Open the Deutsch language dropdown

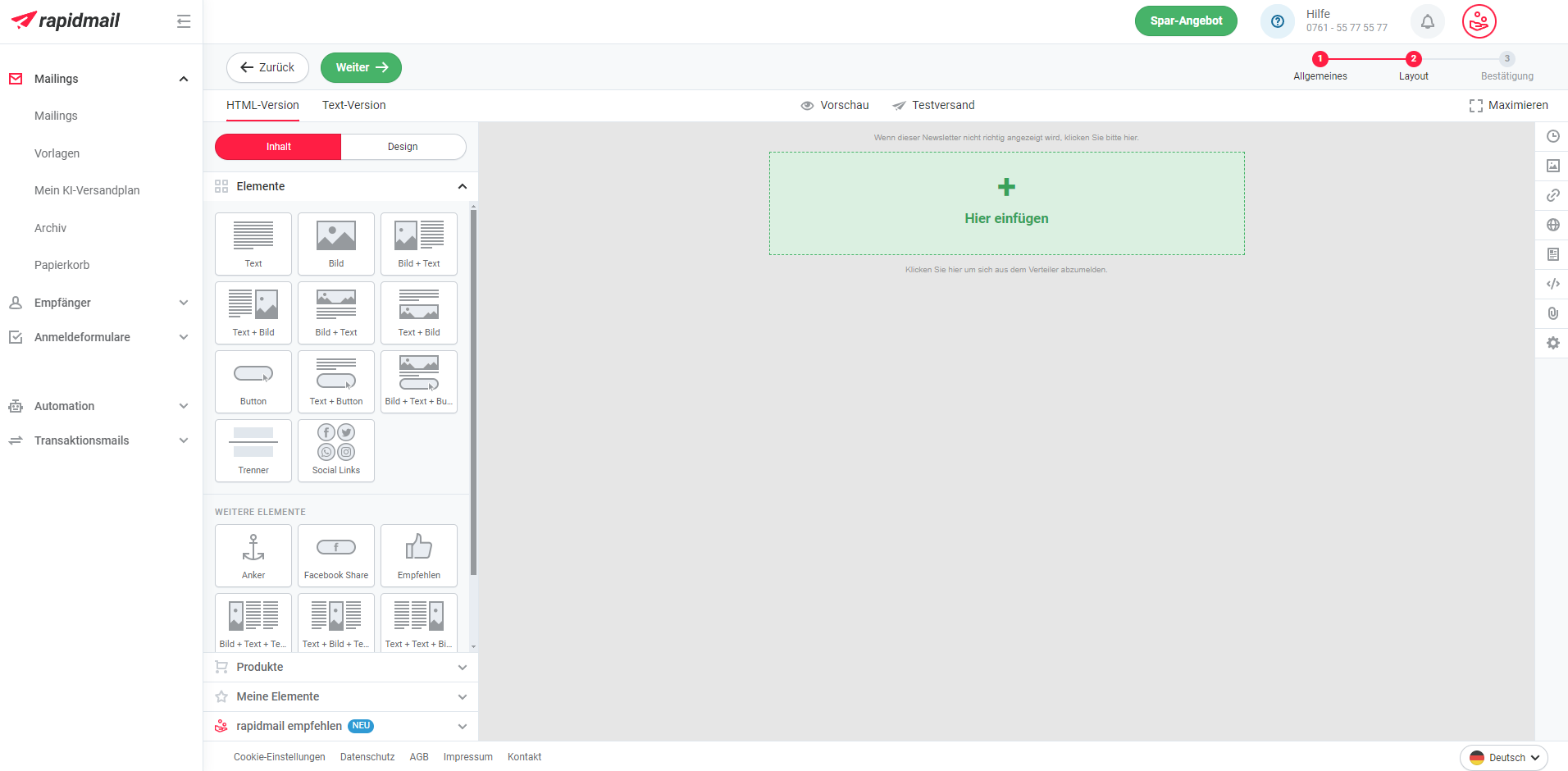click(1503, 757)
